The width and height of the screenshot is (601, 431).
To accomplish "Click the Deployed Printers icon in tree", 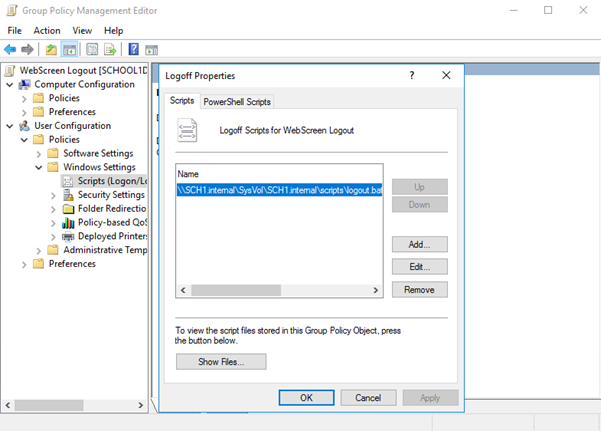I will coord(68,237).
